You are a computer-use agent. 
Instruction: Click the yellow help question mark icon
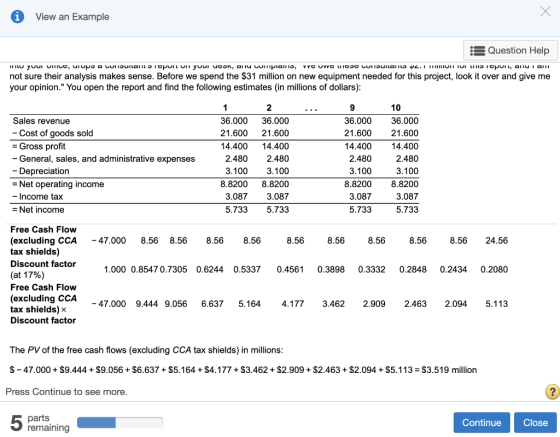[552, 391]
